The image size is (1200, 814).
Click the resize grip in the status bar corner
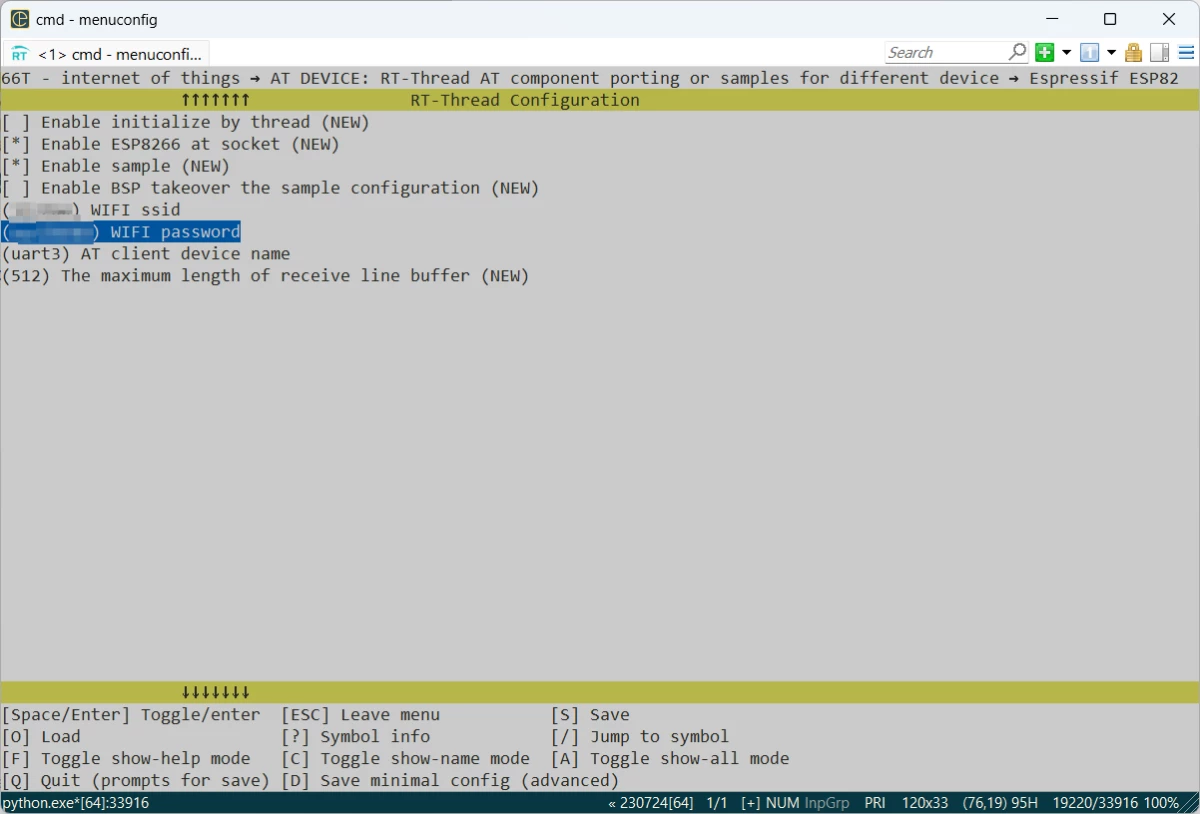coord(1190,804)
